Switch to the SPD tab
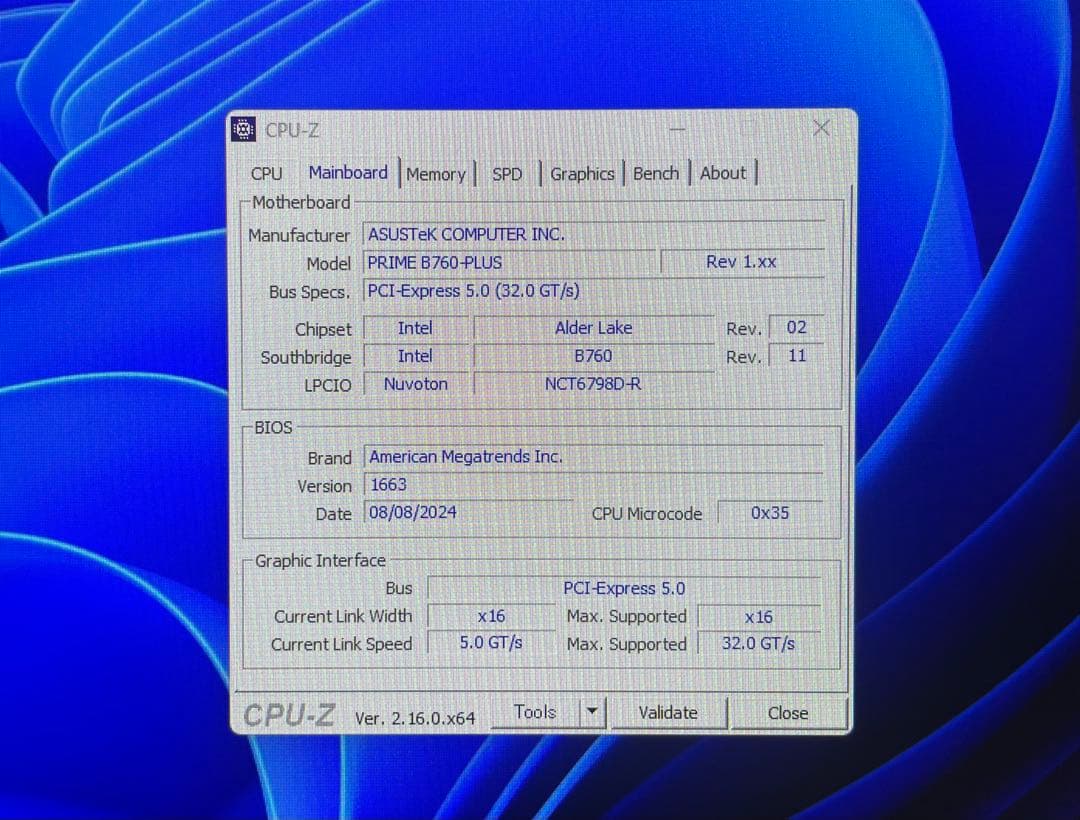The image size is (1080, 820). pyautogui.click(x=507, y=174)
